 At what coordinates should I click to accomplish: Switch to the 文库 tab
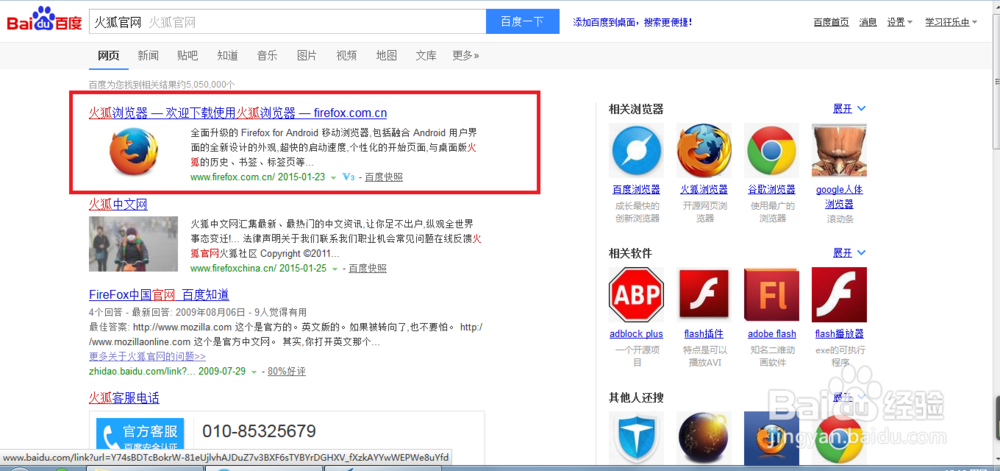pos(426,55)
